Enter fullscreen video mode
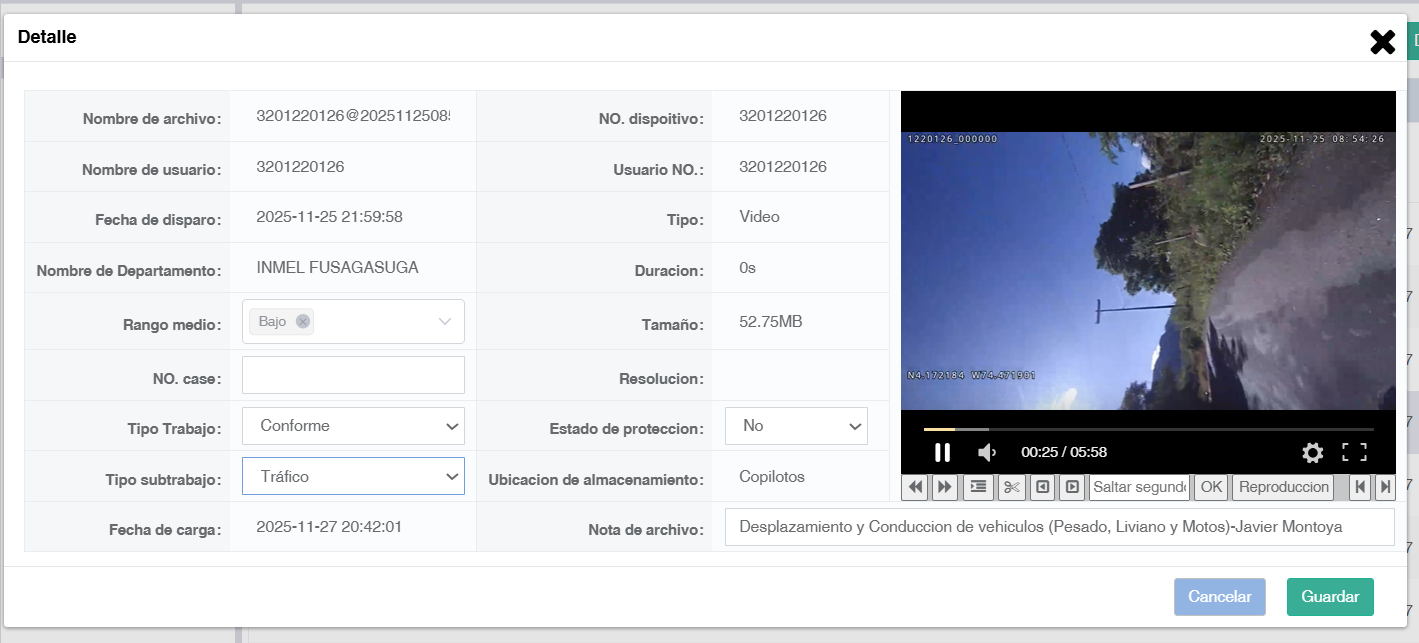Viewport: 1419px width, 643px height. [1354, 452]
